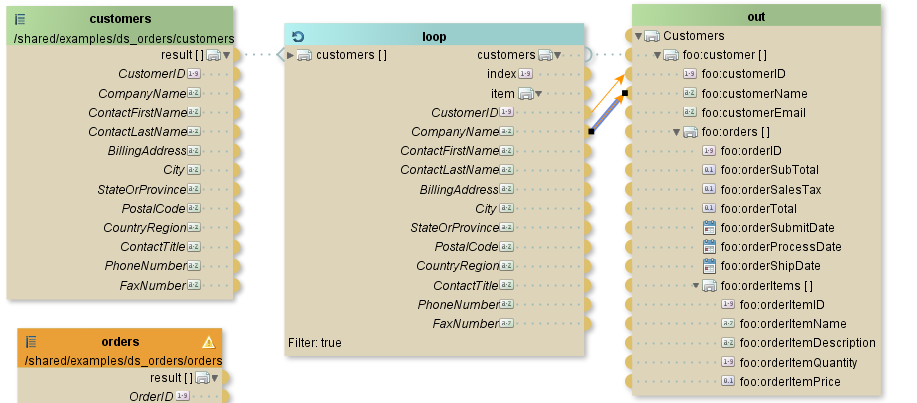Click the decimal icon beside foo:orderItemPrice
Screen dimensions: 917x403
(728, 381)
